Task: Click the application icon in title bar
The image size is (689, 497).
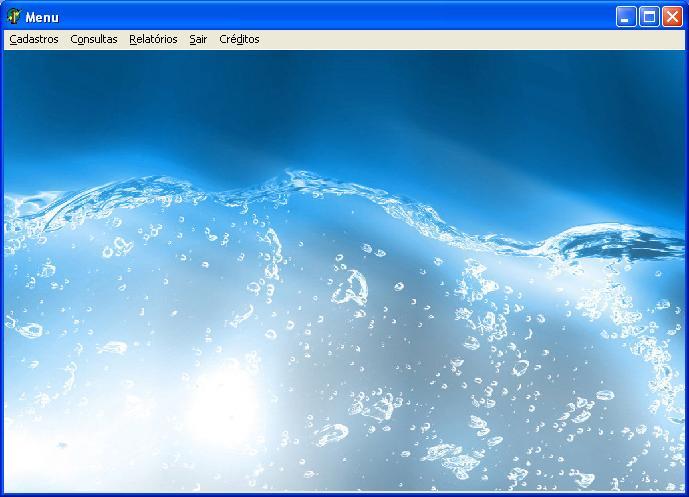Action: (14, 17)
